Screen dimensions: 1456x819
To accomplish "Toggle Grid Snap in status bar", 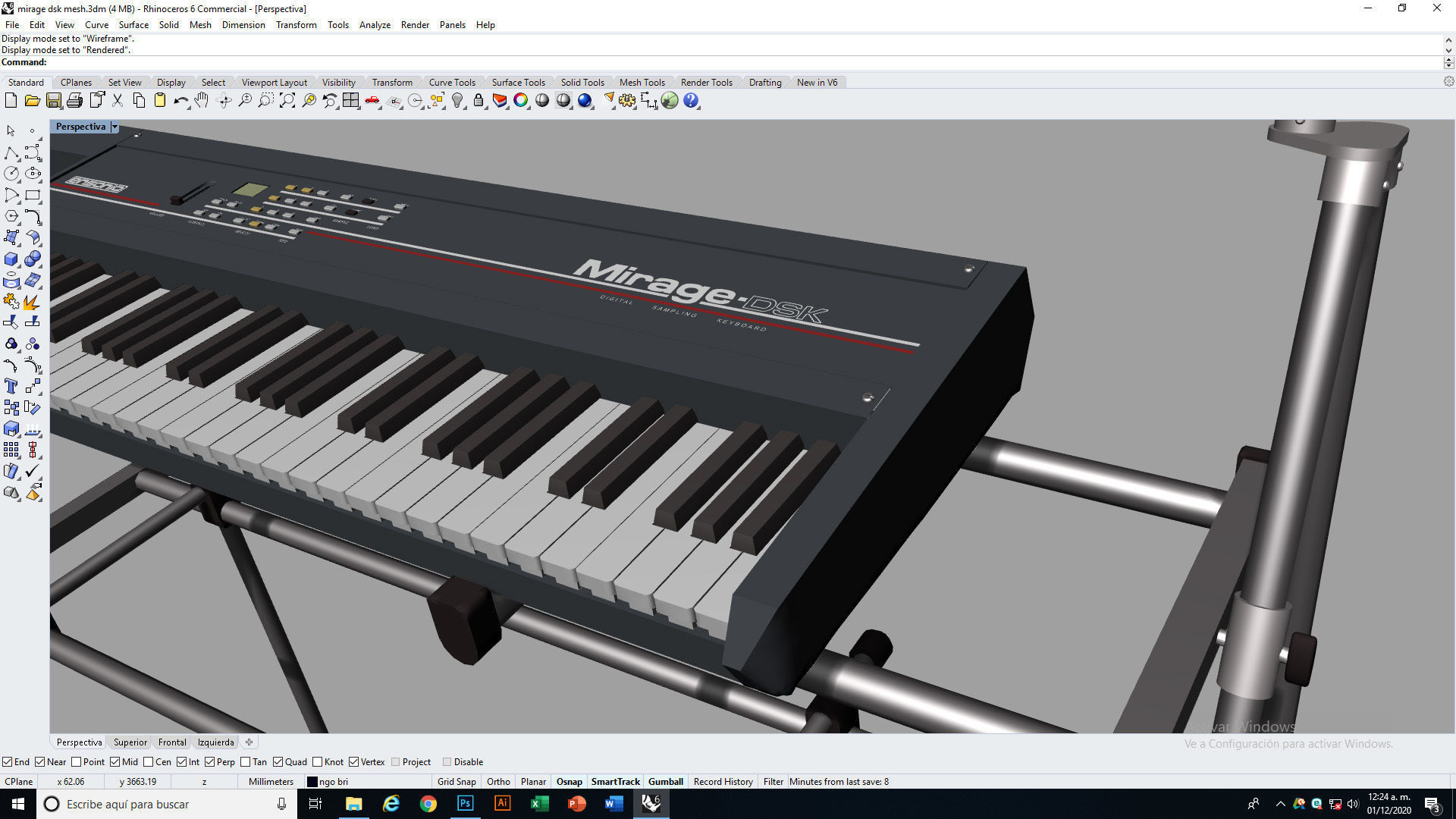I will (457, 782).
